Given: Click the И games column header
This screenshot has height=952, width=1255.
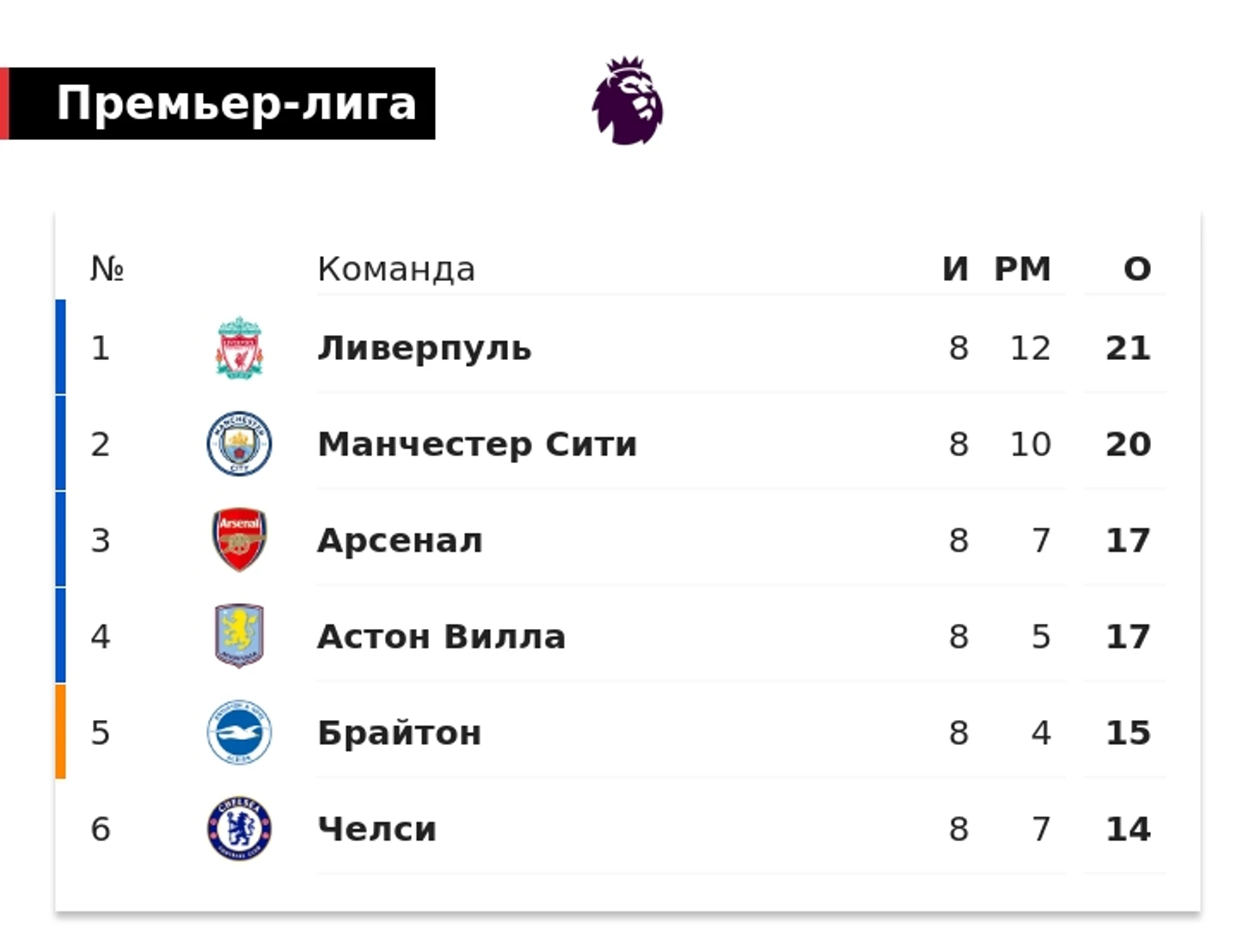Looking at the screenshot, I should 955,269.
